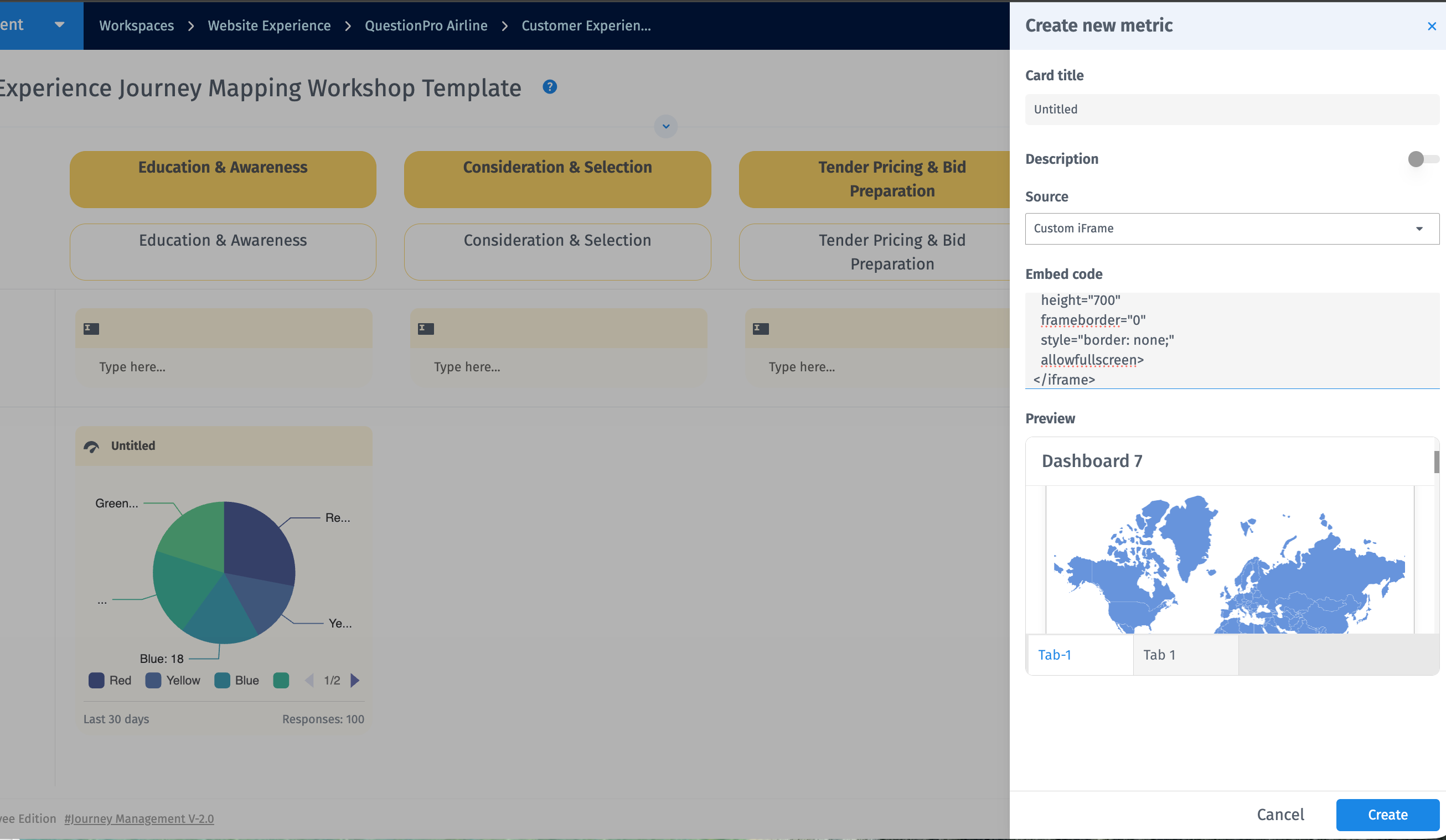Click the preview frame scrollbar
The width and height of the screenshot is (1446, 840).
tap(1436, 462)
